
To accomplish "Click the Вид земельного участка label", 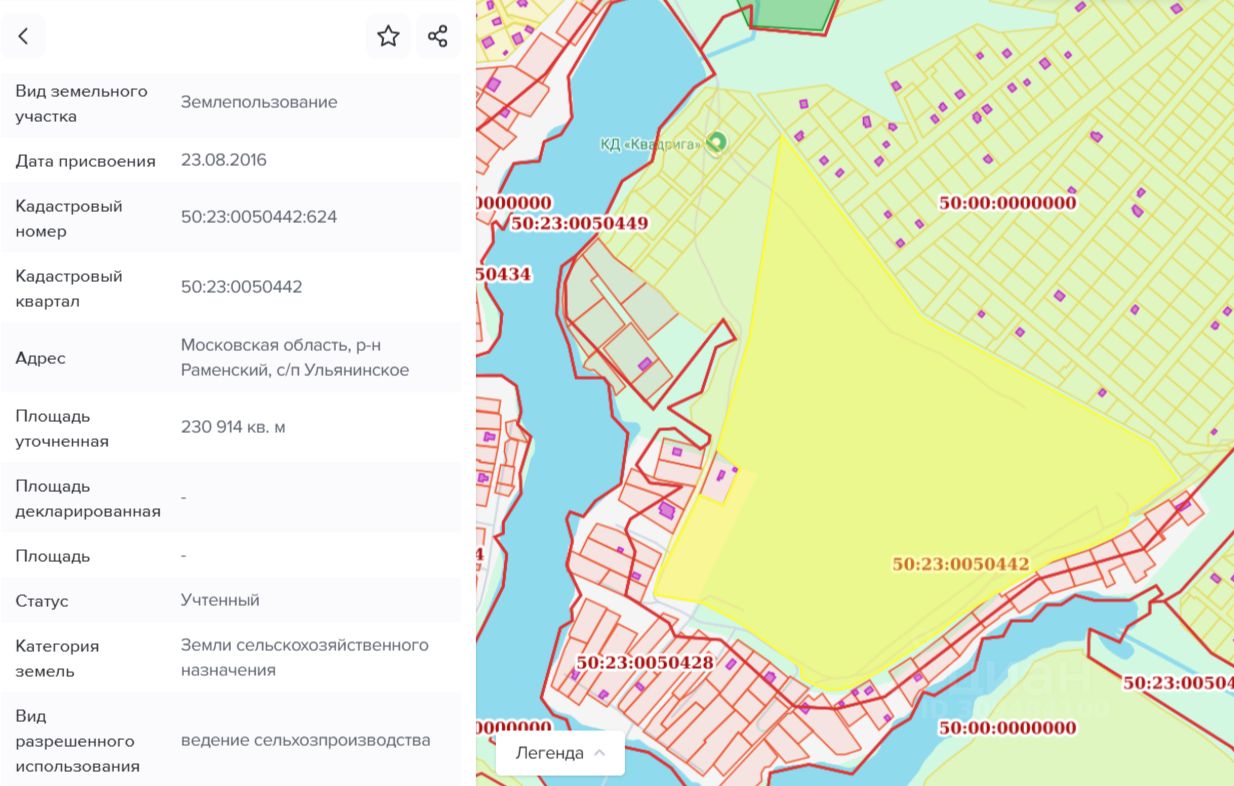I will (x=81, y=103).
